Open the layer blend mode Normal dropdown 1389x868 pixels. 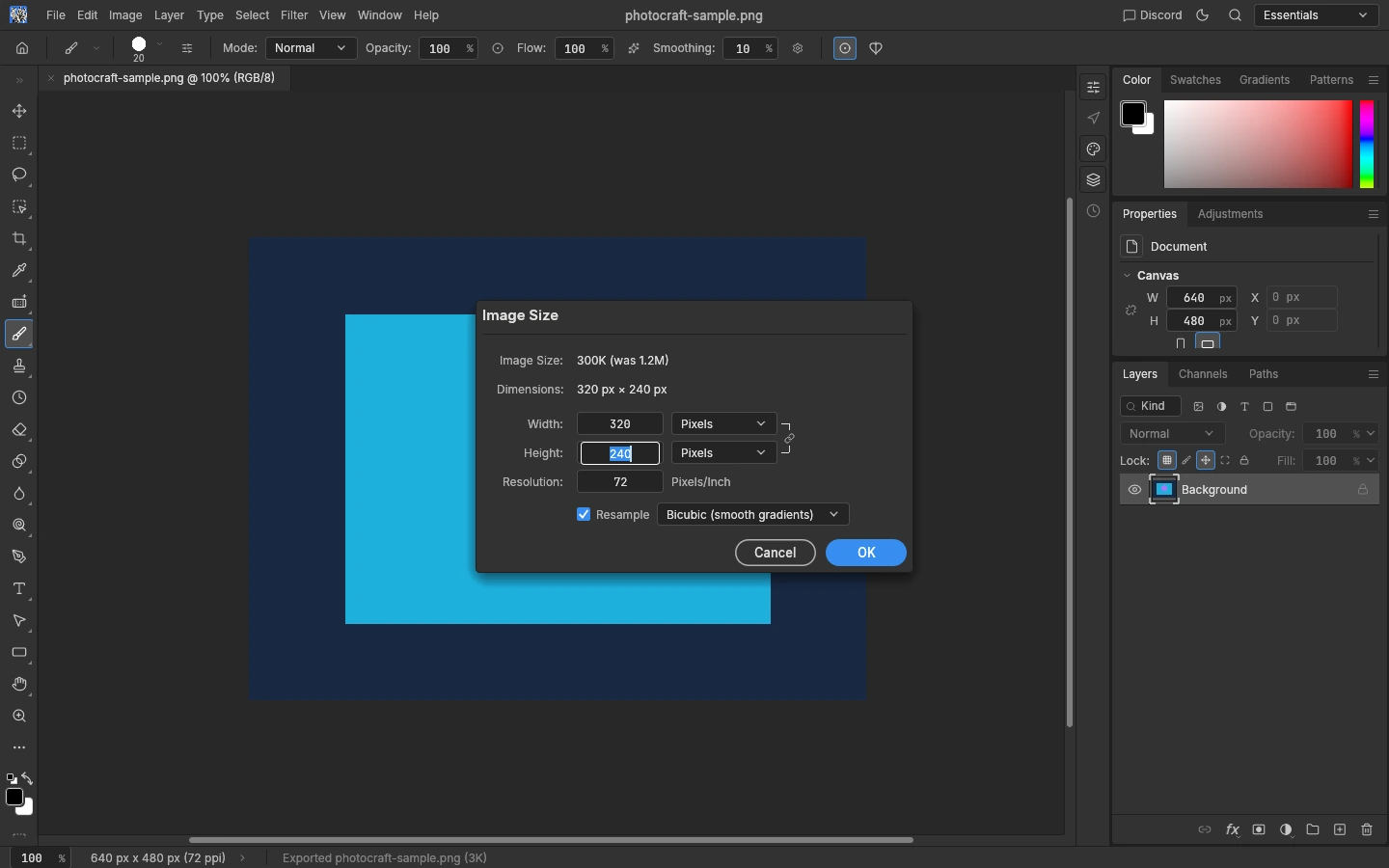pos(1172,434)
